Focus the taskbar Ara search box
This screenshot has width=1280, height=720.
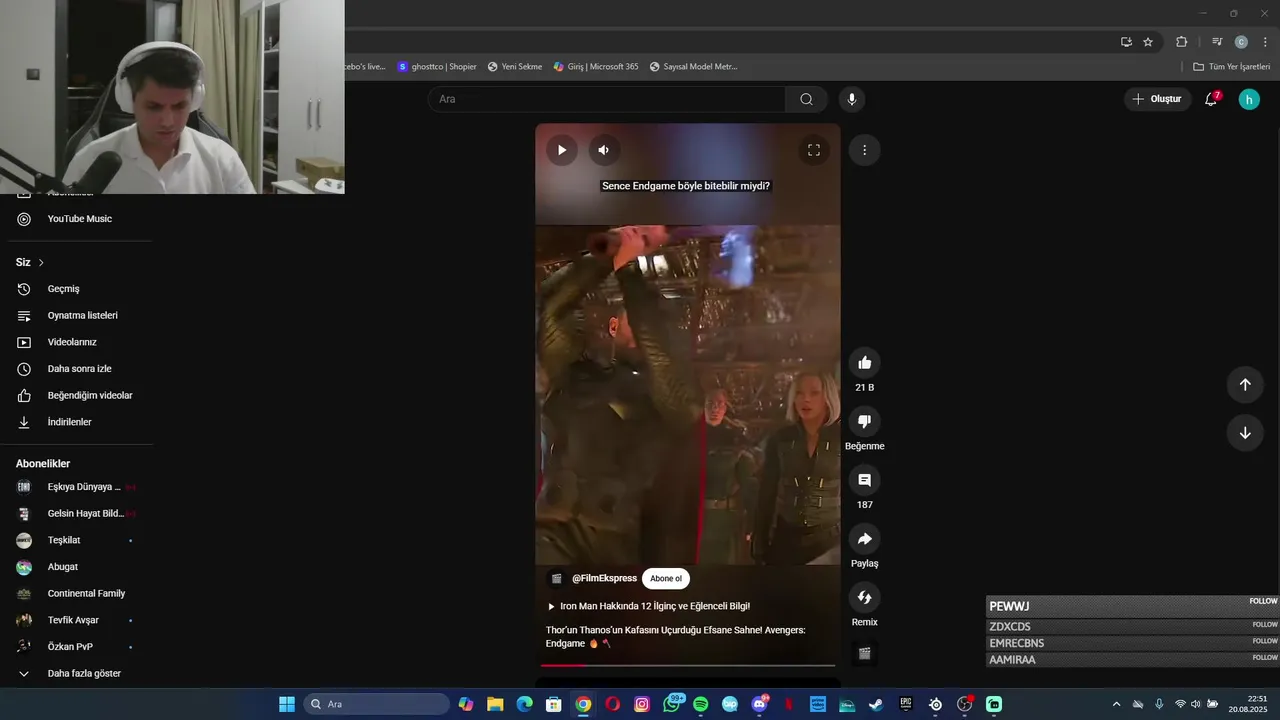(x=376, y=704)
